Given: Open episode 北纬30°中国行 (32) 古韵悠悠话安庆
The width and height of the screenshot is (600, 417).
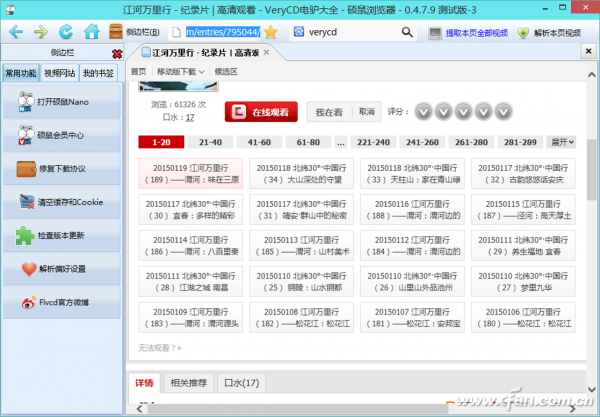Looking at the screenshot, I should (x=523, y=174).
